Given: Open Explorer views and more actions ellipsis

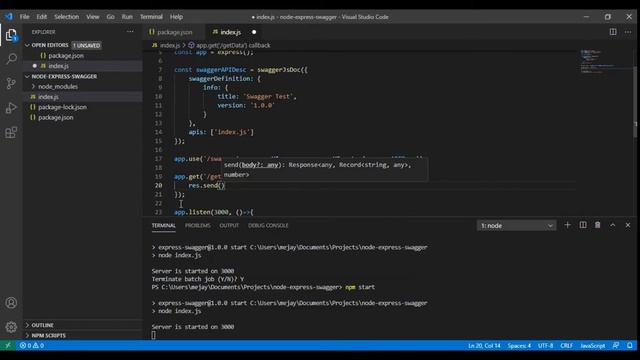Looking at the screenshot, I should 130,31.
